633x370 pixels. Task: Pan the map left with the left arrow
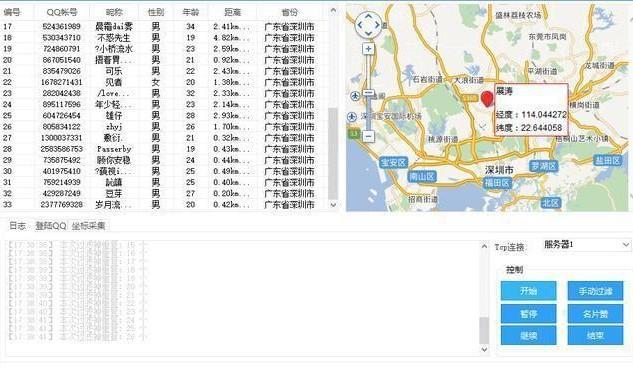coord(360,25)
